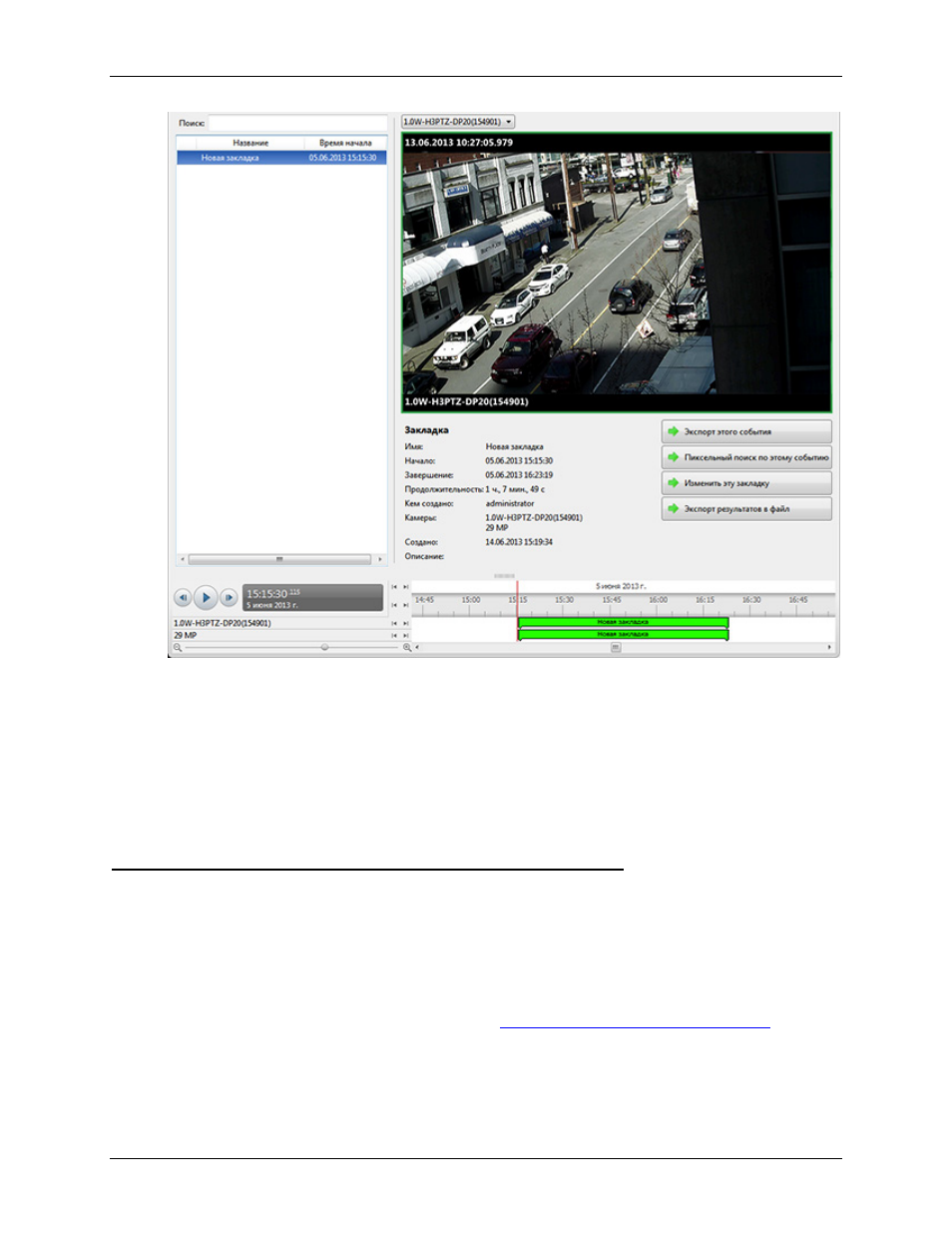Sort by the Время начала column header
The image size is (952, 1233).
click(x=345, y=143)
